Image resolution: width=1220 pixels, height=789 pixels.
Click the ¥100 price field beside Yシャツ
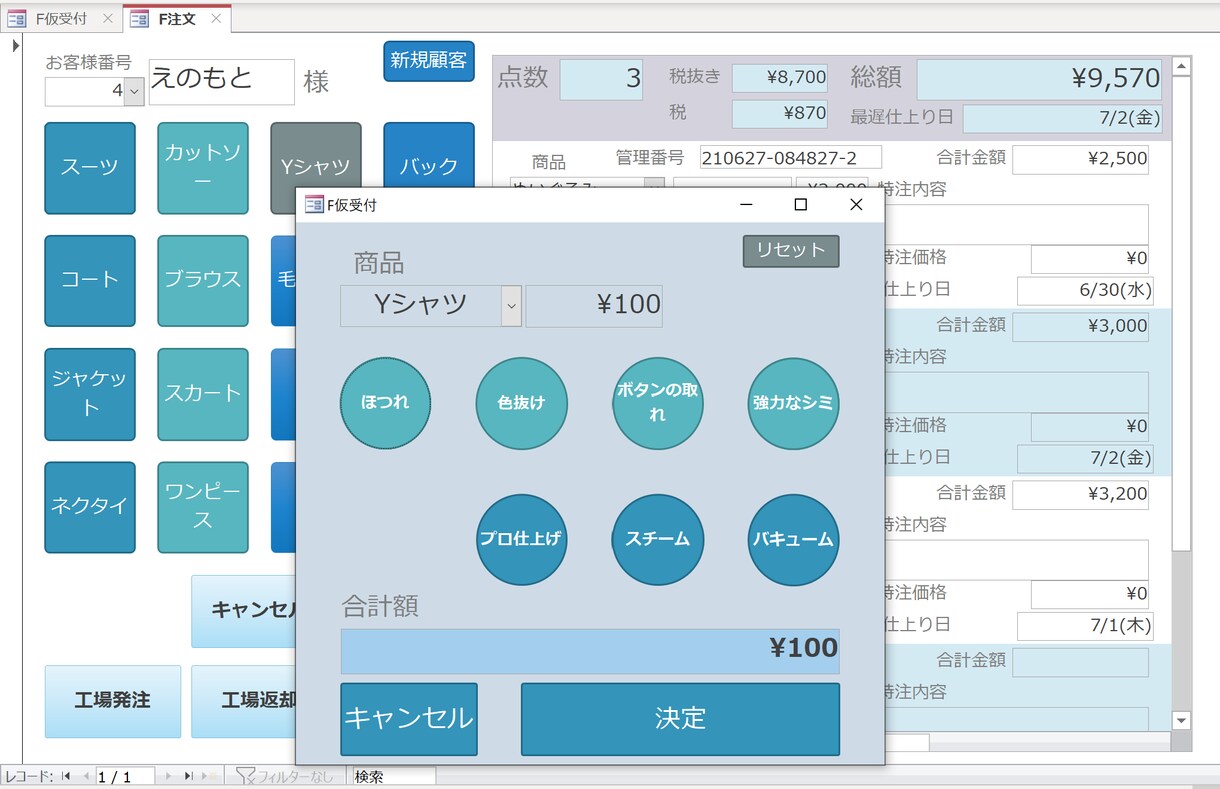[594, 306]
